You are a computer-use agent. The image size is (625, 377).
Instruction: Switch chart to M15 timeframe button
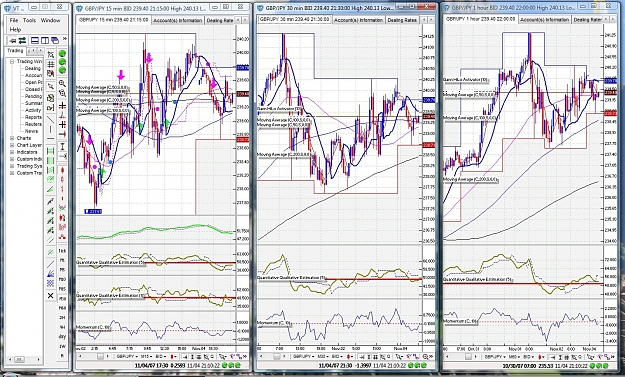(62, 289)
